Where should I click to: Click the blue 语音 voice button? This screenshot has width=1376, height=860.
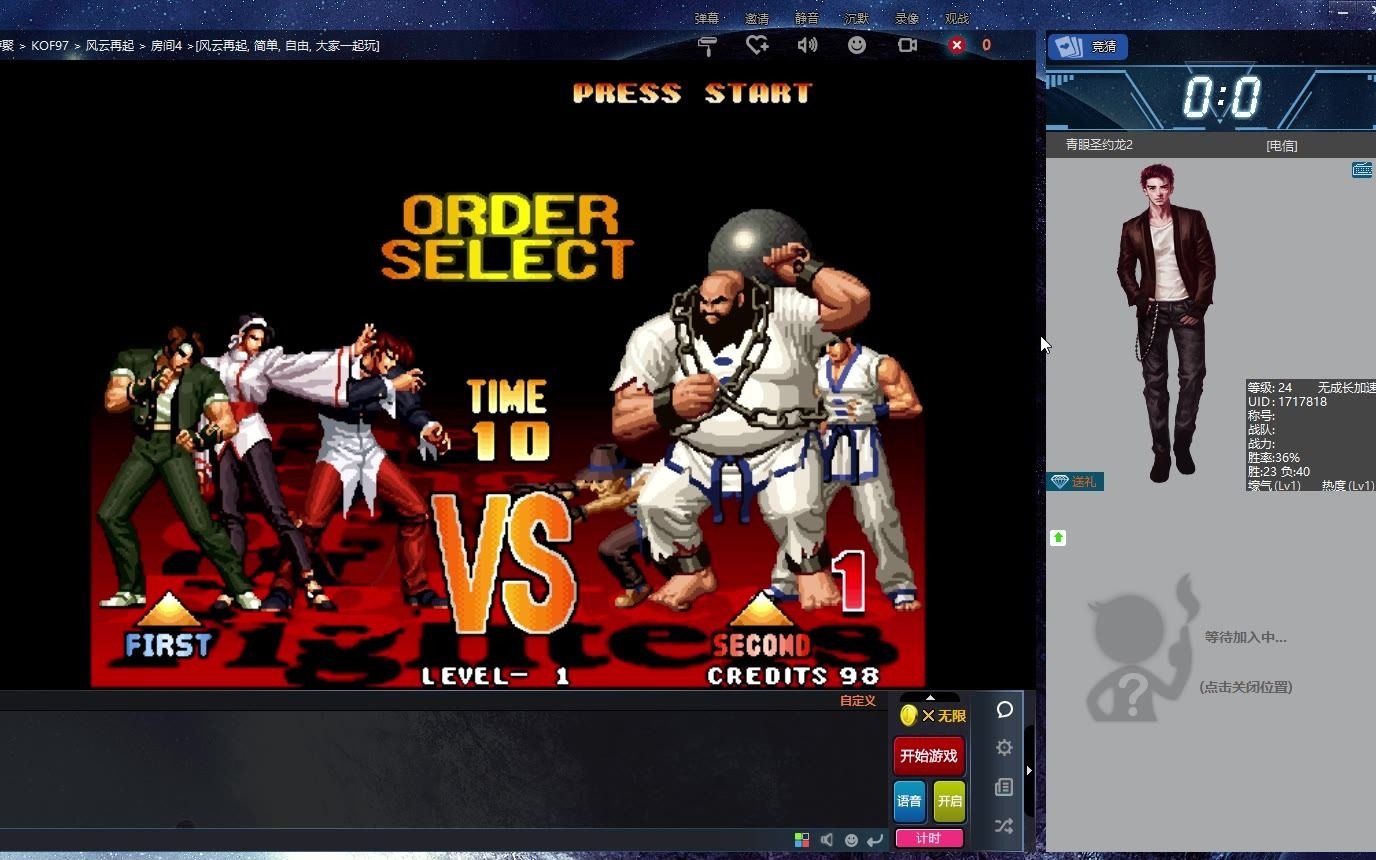pyautogui.click(x=909, y=801)
